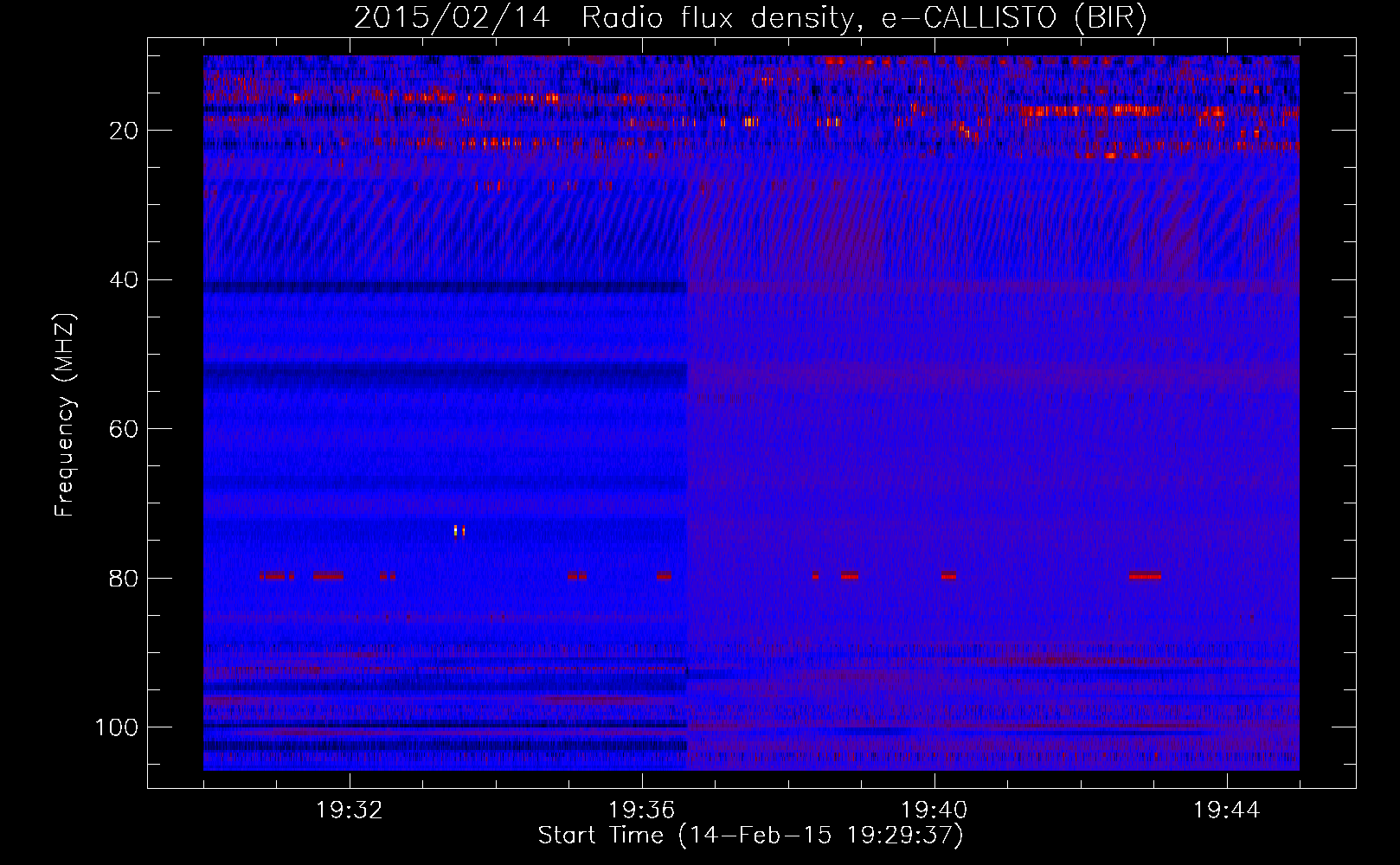
Task: Click the 'Start Time (14-Feb-15 19:29:37)' x-axis label
Action: click(x=750, y=836)
